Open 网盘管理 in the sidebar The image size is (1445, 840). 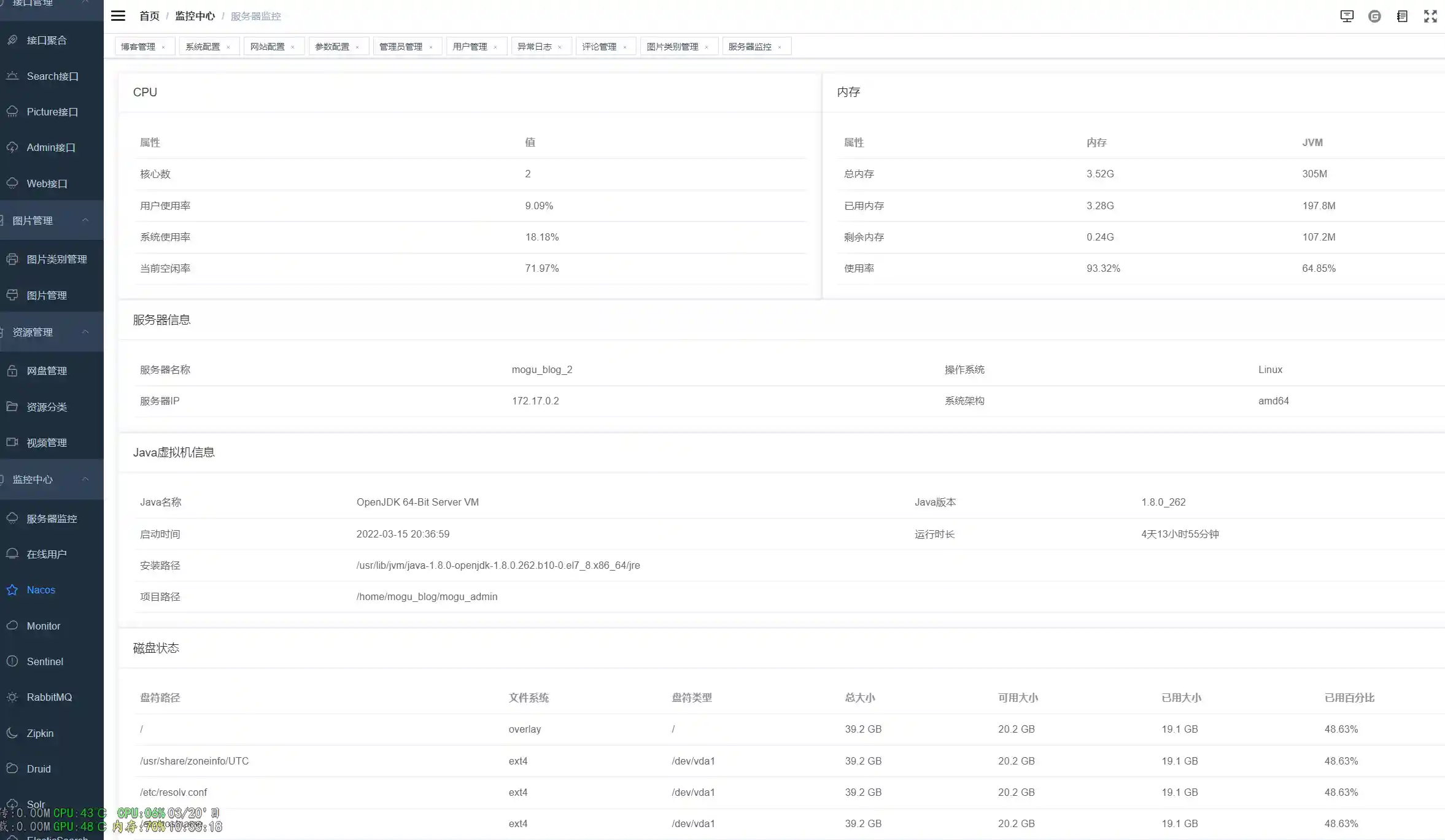(x=47, y=371)
